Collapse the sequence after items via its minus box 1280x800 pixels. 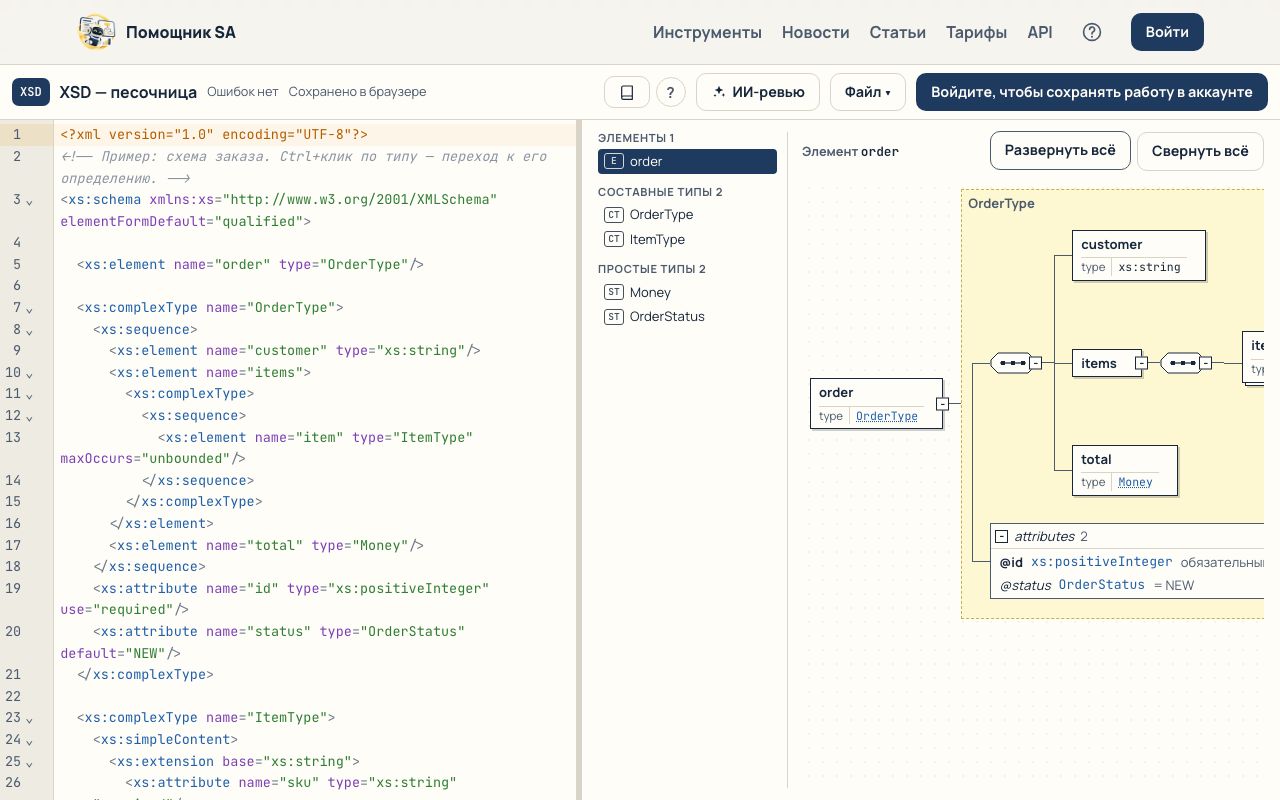[x=1206, y=363]
